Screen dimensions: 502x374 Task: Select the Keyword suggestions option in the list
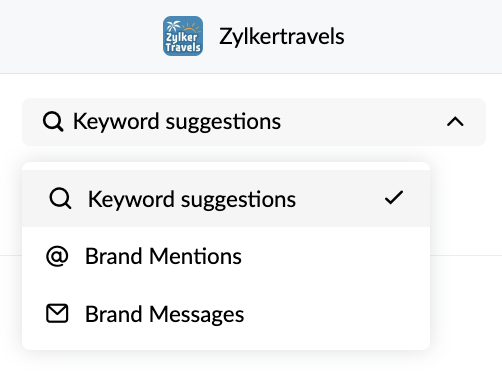(226, 199)
